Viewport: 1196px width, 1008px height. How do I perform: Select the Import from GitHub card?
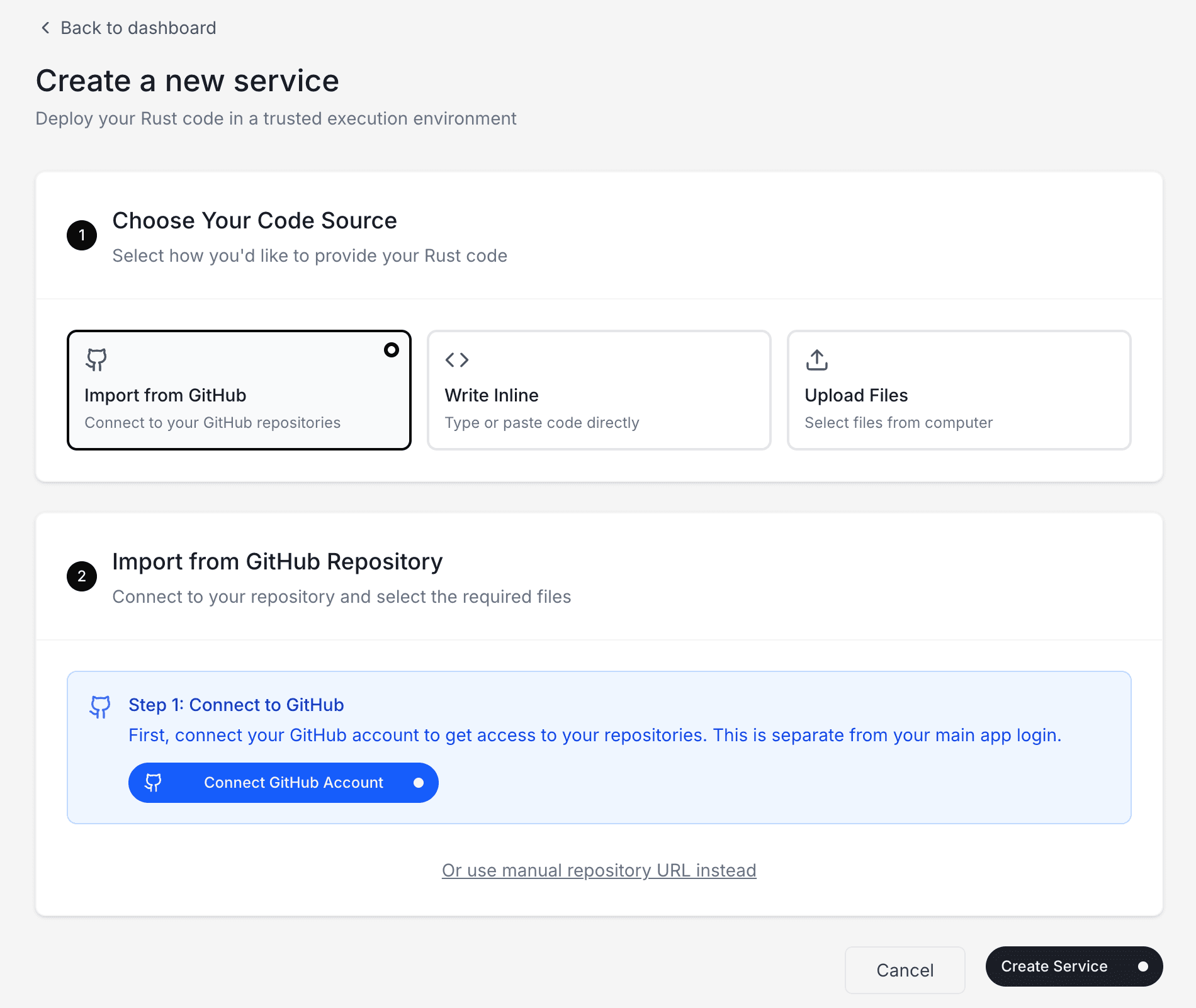pyautogui.click(x=239, y=390)
